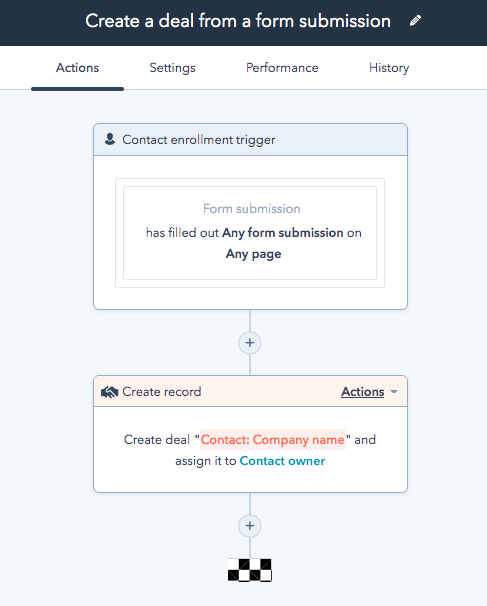Click the handshake deal icon
Viewport: 487px width, 606px height.
109,392
